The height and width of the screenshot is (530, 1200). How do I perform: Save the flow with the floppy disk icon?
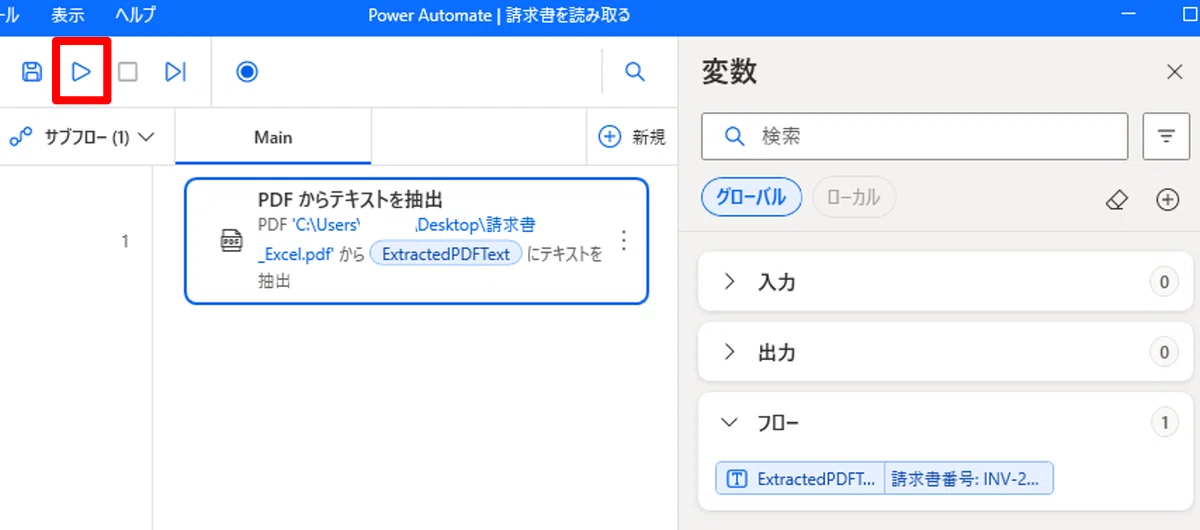(x=32, y=71)
